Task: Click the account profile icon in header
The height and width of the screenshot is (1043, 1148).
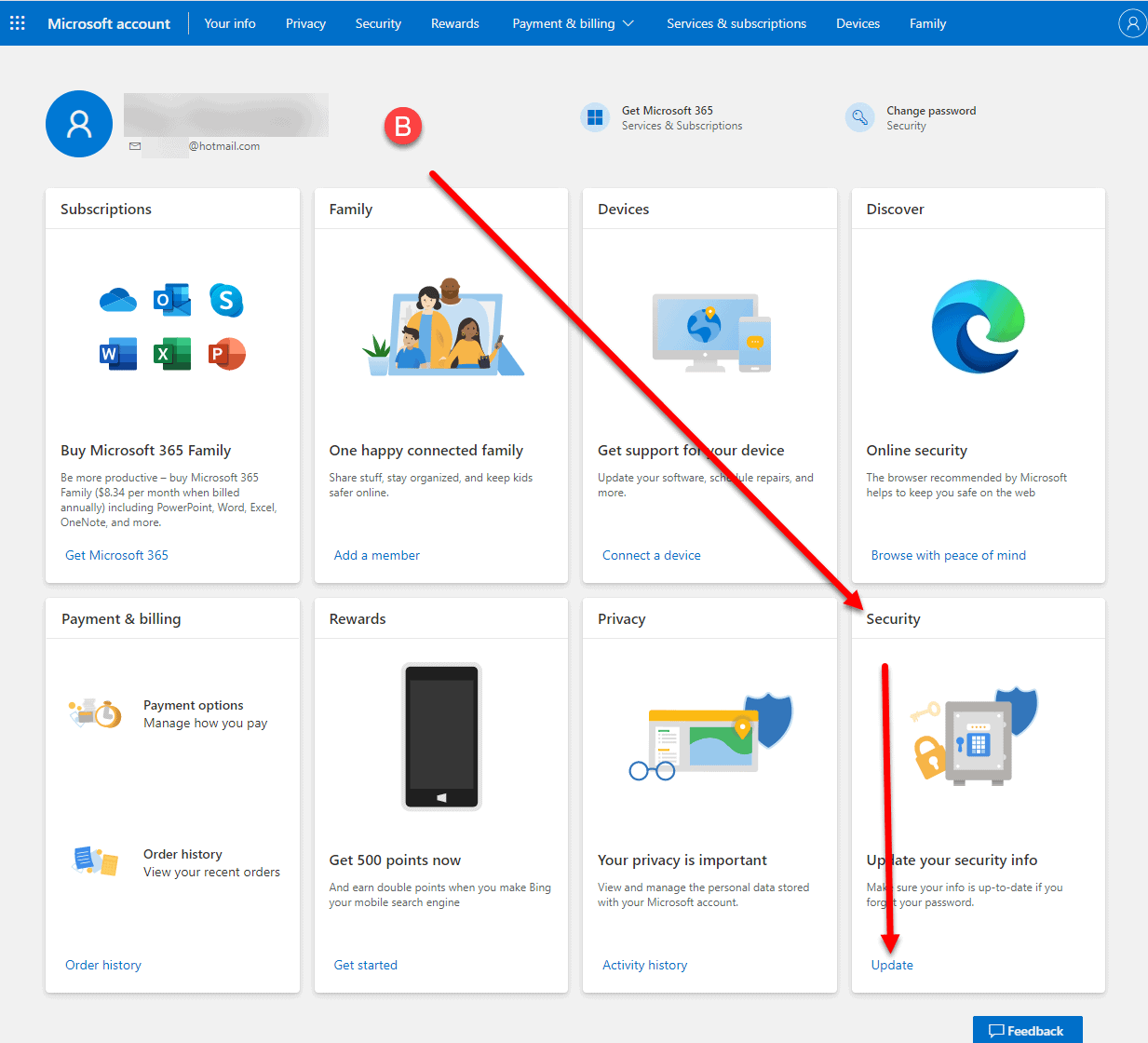Action: click(x=1132, y=23)
